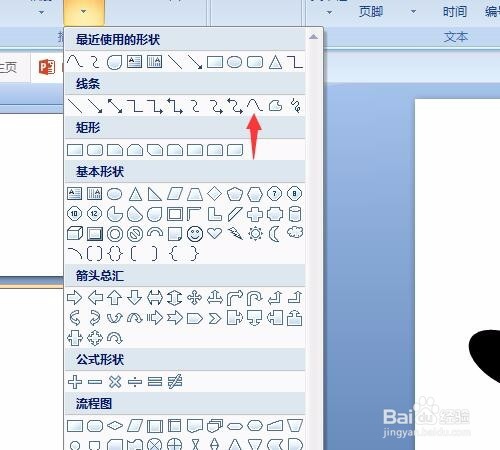Choose recently used Isosceles Triangle shape
The height and width of the screenshot is (450, 500).
[x=275, y=62]
